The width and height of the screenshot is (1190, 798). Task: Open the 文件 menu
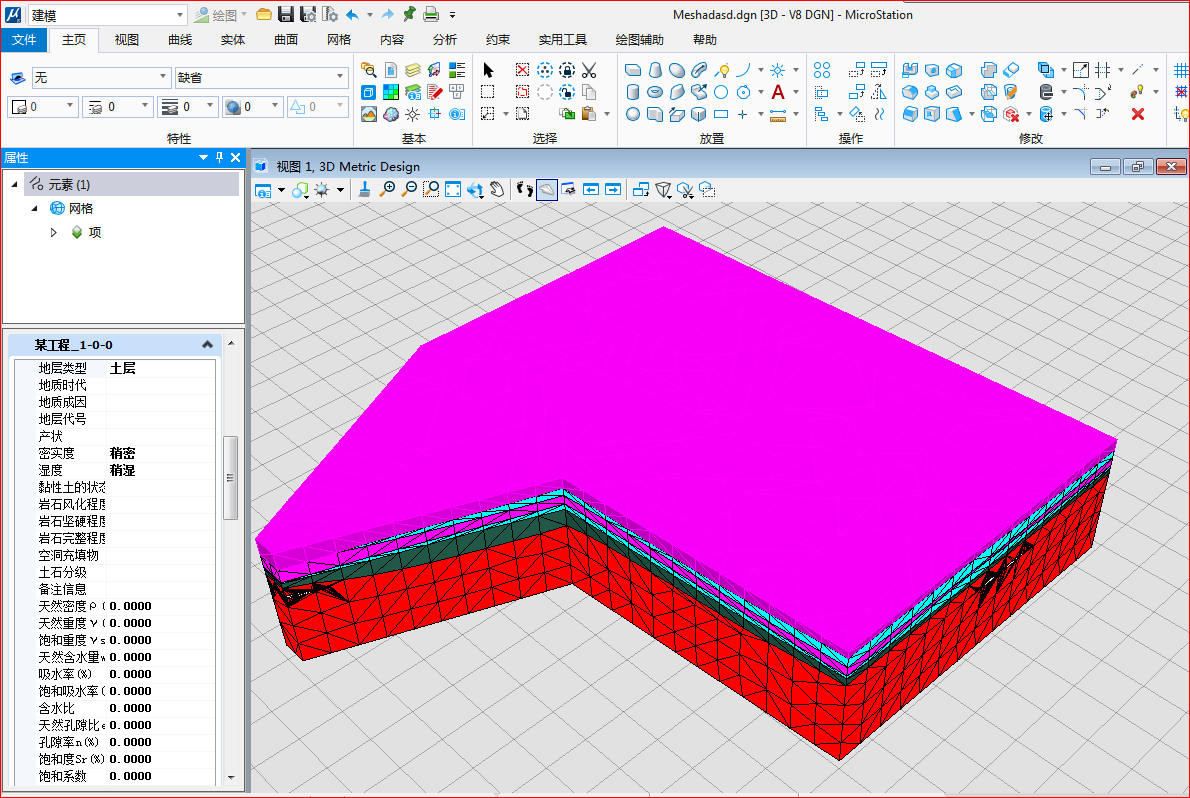24,39
